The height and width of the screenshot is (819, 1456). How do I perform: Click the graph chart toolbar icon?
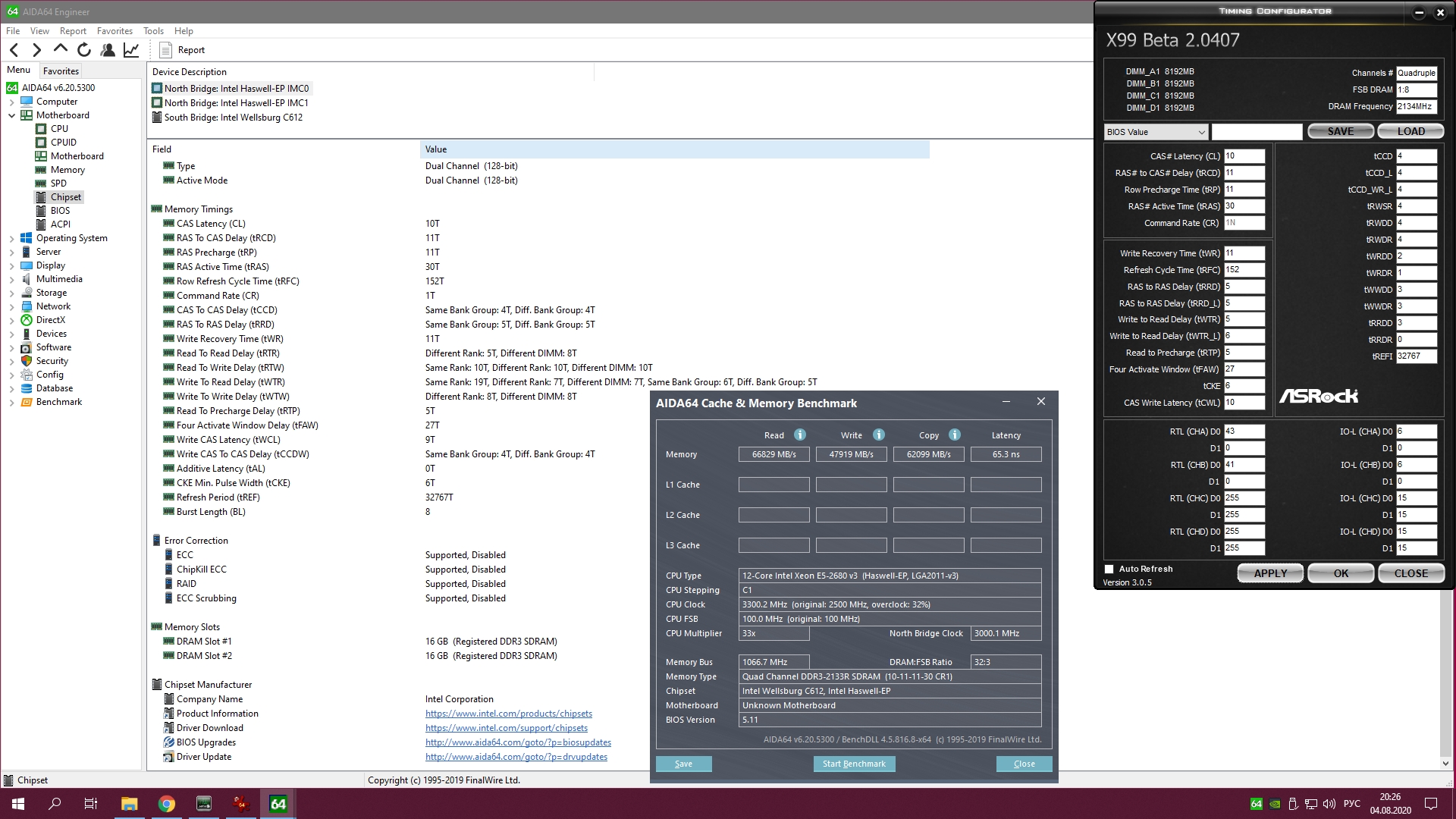[131, 50]
